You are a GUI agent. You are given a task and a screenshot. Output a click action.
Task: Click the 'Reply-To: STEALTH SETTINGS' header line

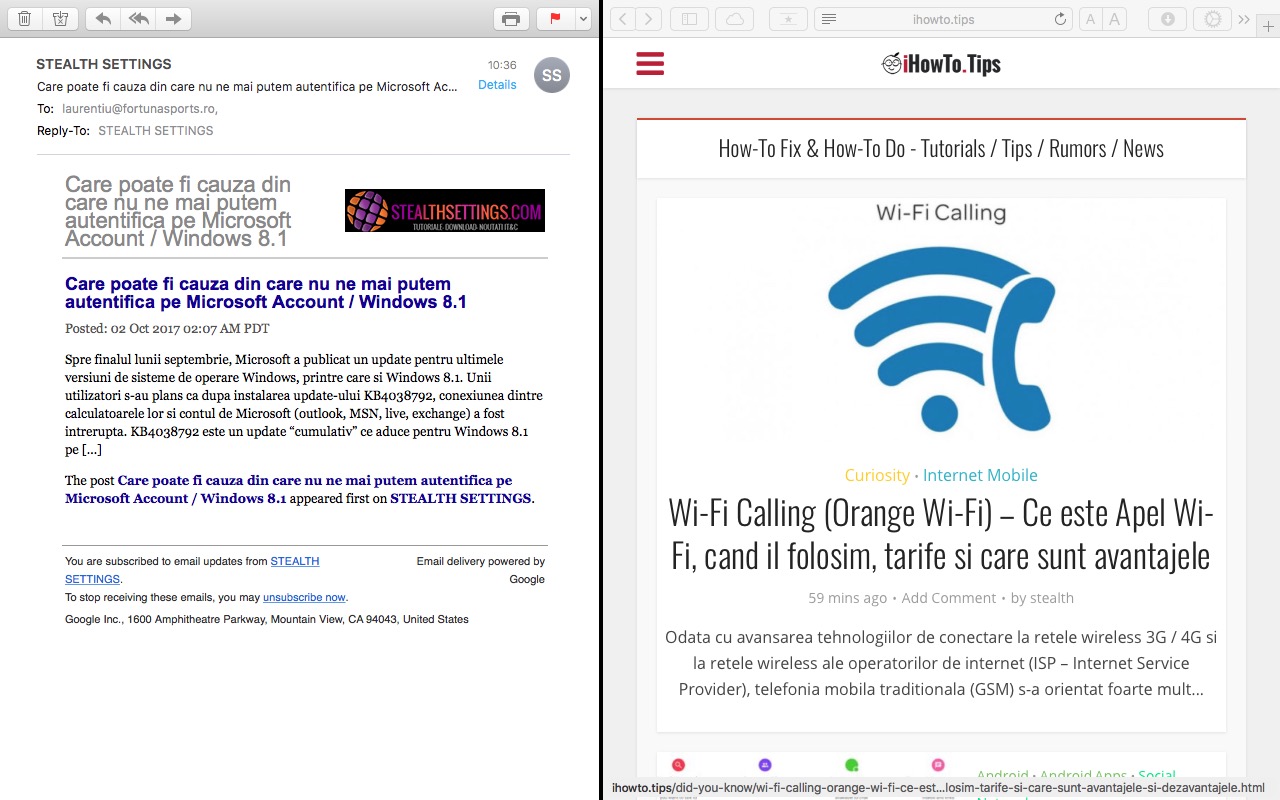tap(125, 131)
